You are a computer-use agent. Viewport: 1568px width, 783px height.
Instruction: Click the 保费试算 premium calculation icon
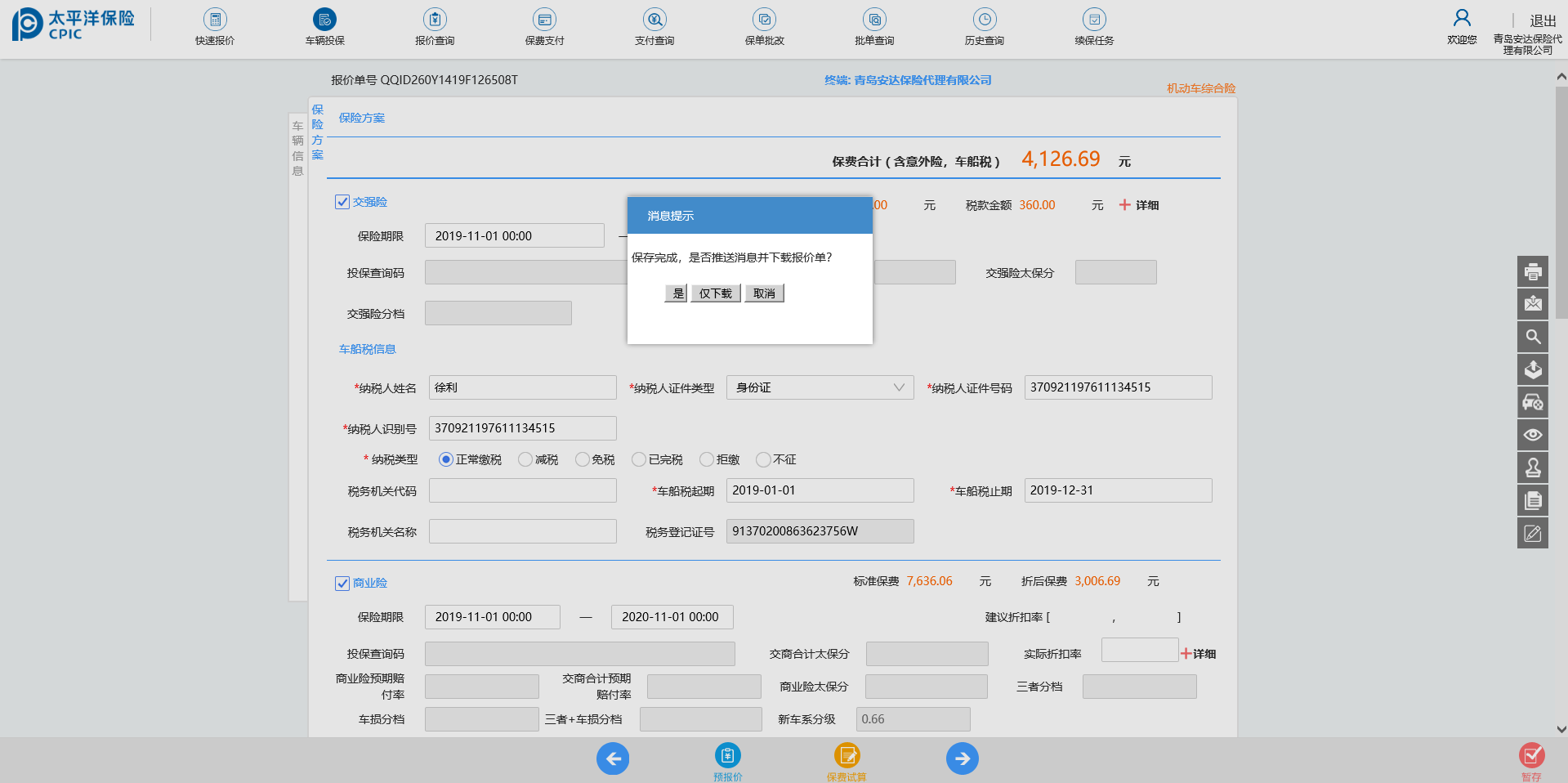(847, 756)
